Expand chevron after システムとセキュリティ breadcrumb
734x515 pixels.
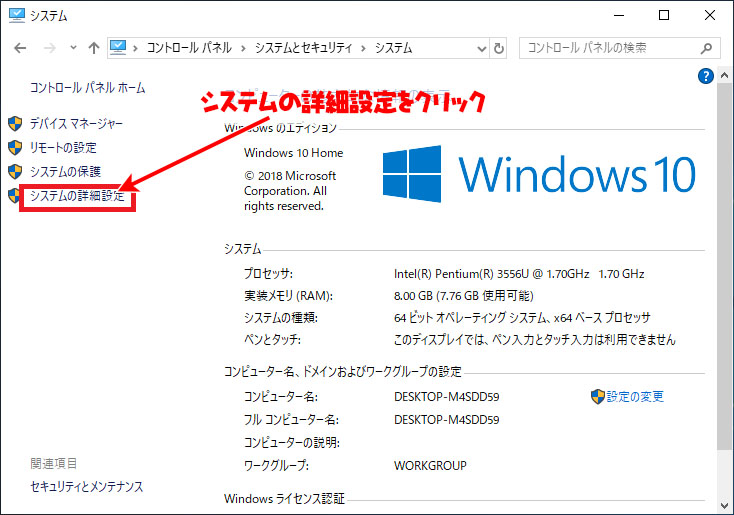(x=363, y=48)
